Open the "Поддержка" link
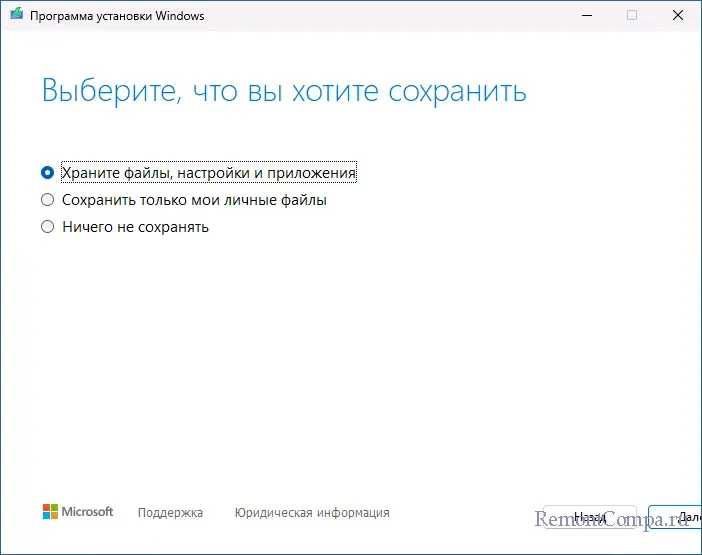This screenshot has height=555, width=702. click(x=170, y=512)
